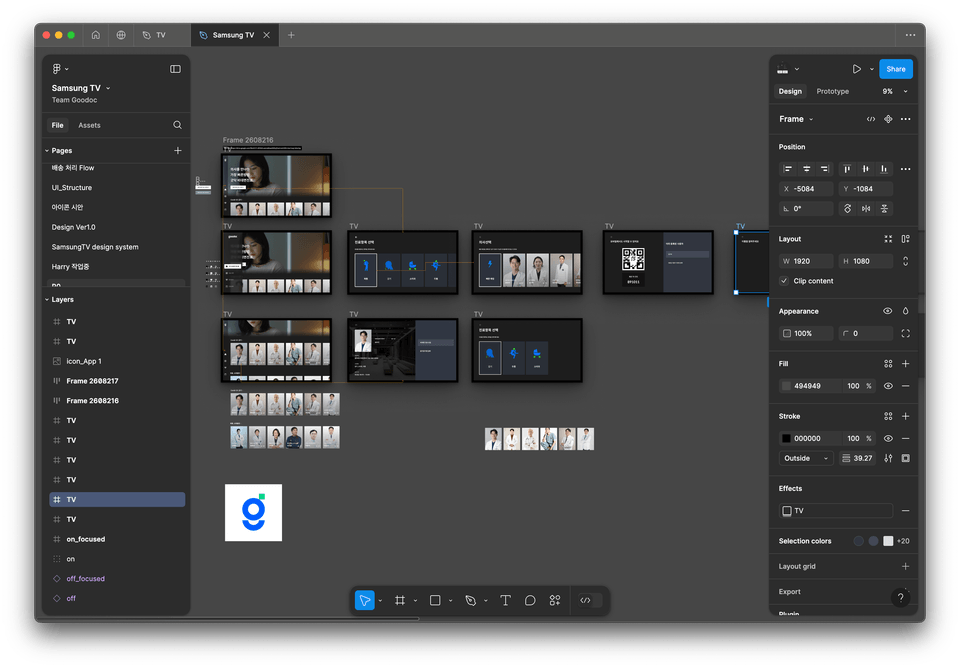The width and height of the screenshot is (960, 668).
Task: Click the white swatch in Selection colors
Action: click(888, 541)
